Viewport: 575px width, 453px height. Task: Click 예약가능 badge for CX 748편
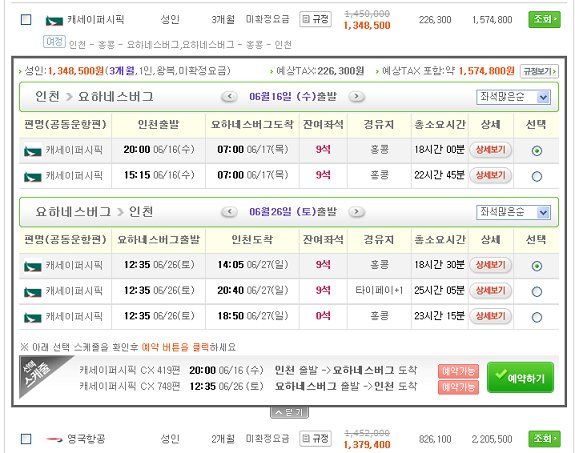pyautogui.click(x=458, y=387)
